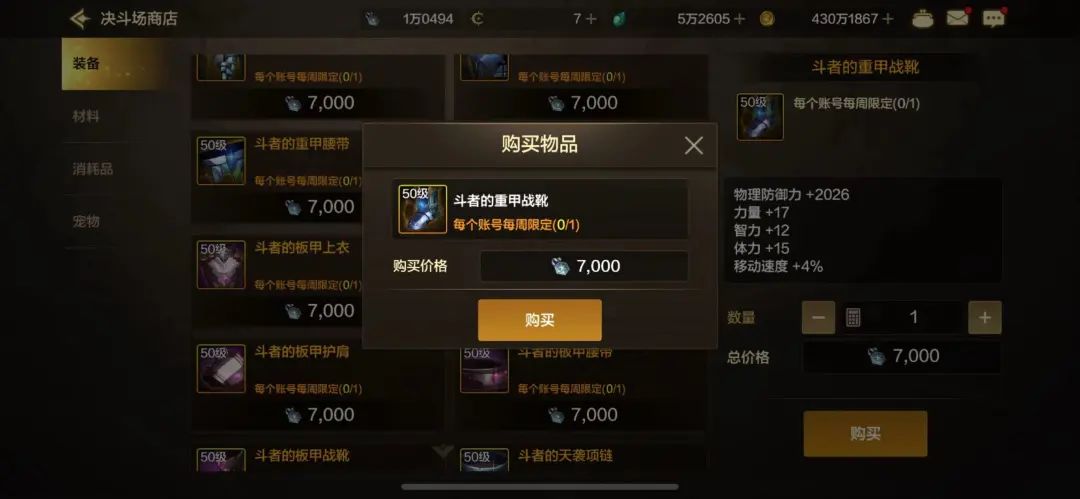Click boots item icon in purchase dialog
The image size is (1080, 499).
(x=423, y=209)
